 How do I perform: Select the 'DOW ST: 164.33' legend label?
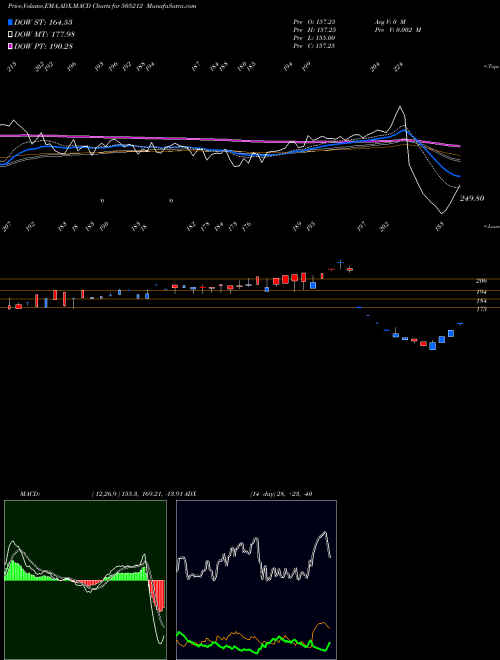coord(43,22)
